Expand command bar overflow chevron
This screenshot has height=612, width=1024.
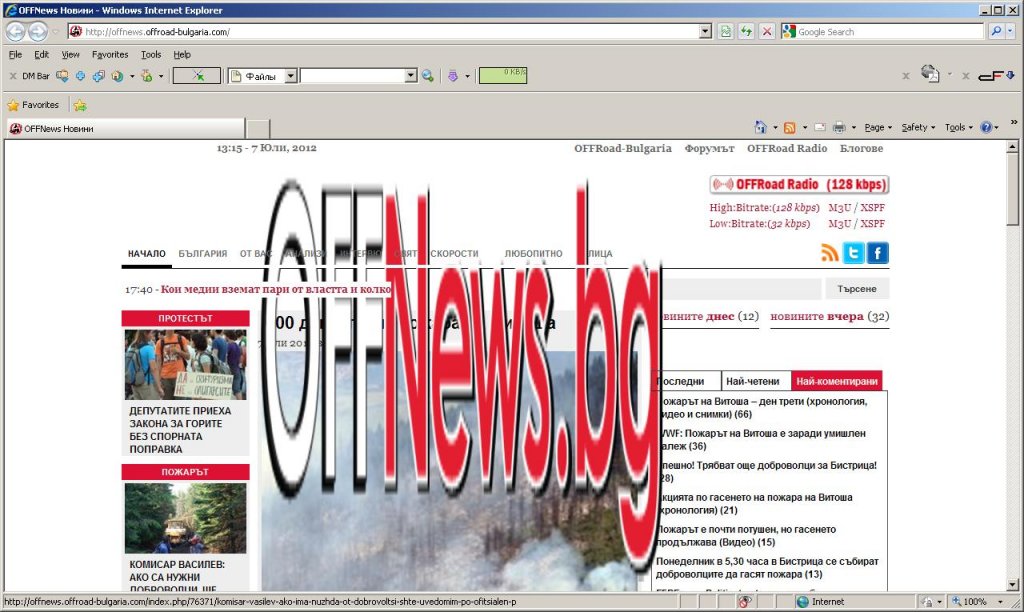1014,123
